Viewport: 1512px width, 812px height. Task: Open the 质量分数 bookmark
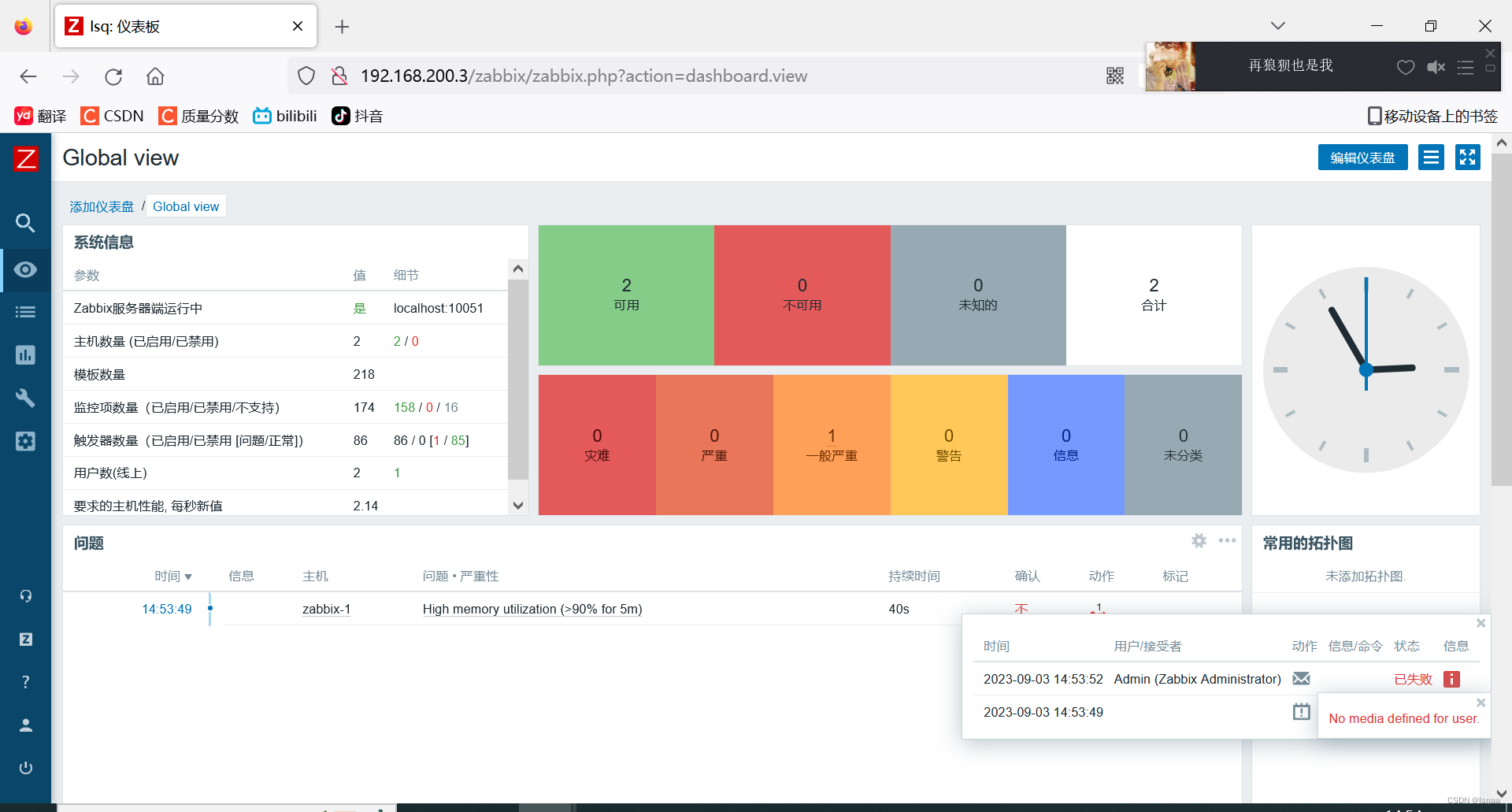click(x=198, y=116)
